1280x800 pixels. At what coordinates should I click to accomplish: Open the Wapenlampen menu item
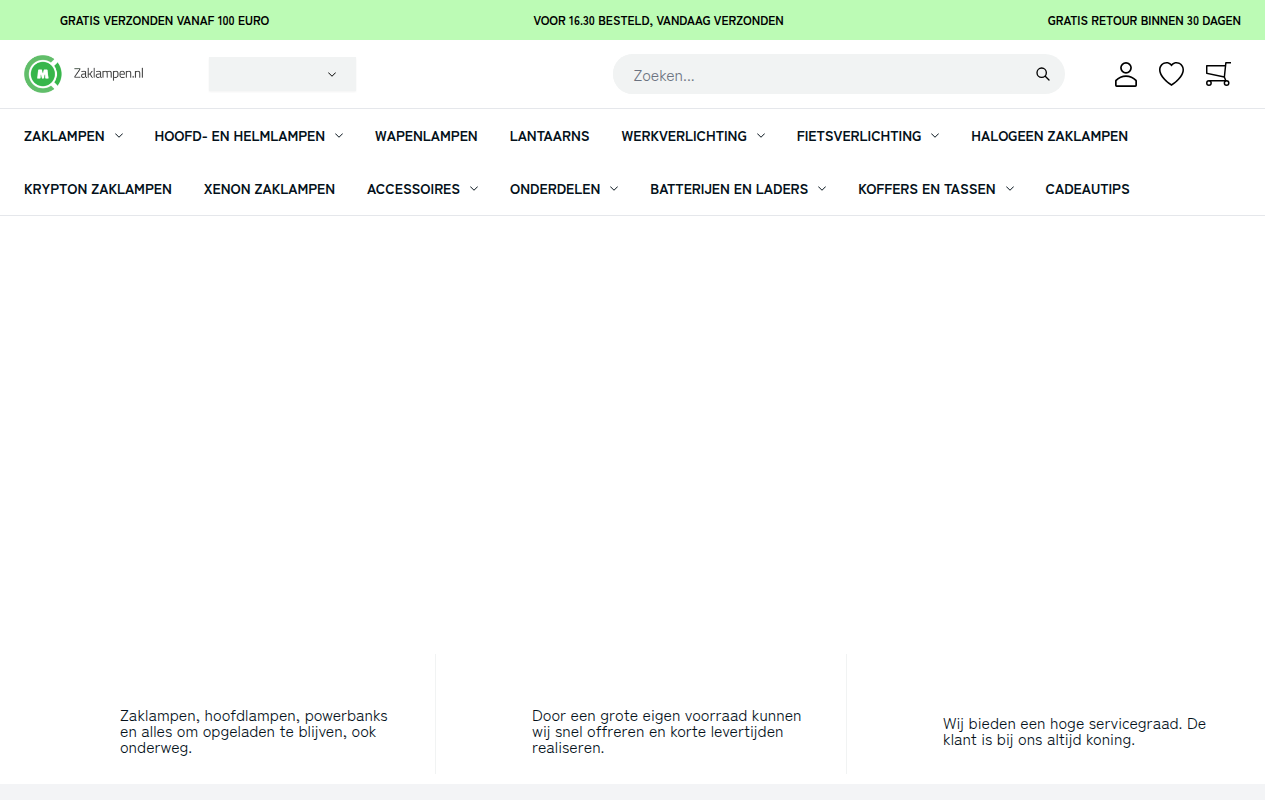pyautogui.click(x=426, y=136)
